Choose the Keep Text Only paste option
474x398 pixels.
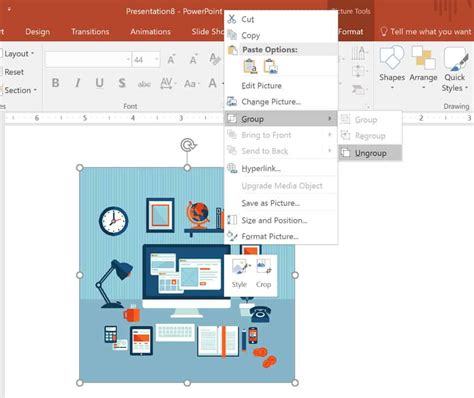coord(250,66)
